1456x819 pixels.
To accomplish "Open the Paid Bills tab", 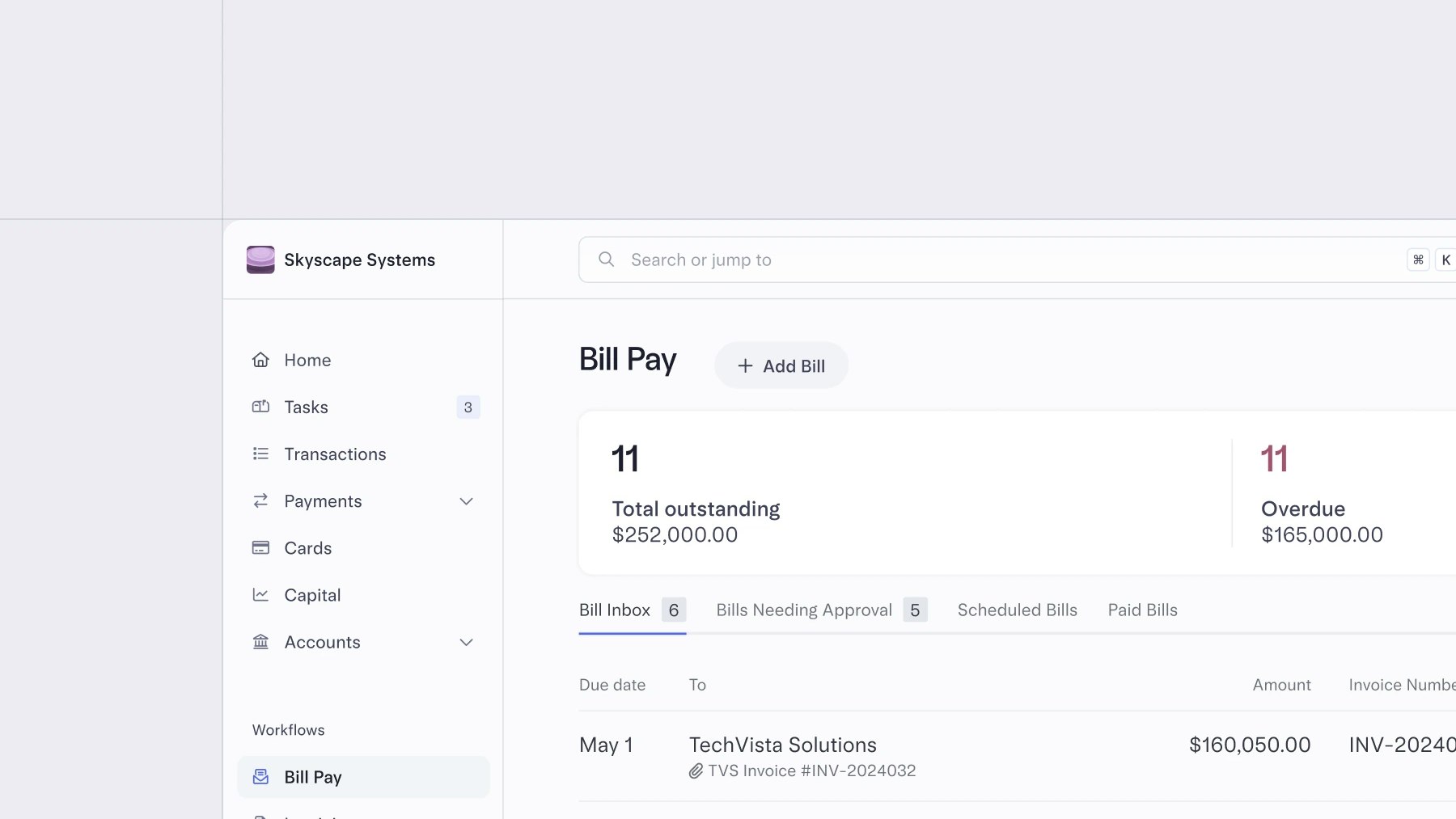I will pos(1142,610).
